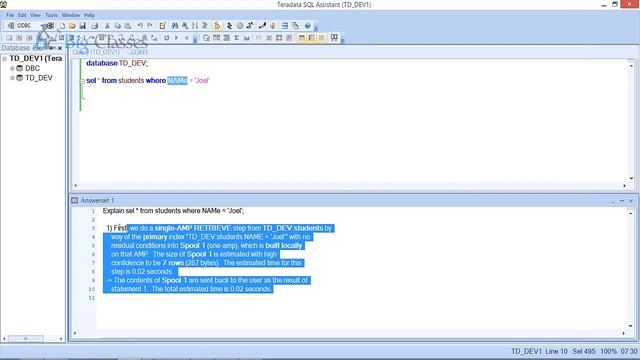Image resolution: width=640 pixels, height=360 pixels.
Task: Click the play triangle icon in second toolbar
Action: point(176,38)
